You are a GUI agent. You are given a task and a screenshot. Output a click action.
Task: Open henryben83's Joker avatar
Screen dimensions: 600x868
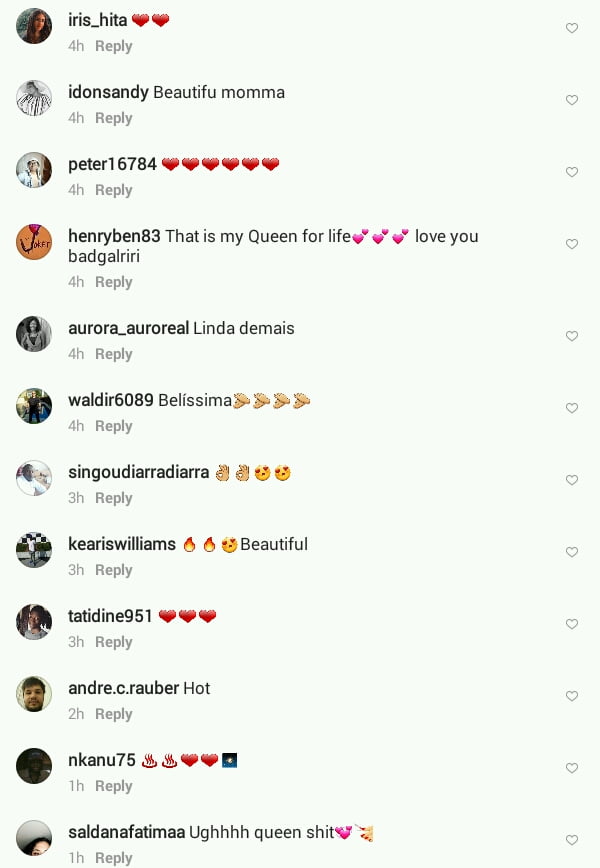pos(34,242)
